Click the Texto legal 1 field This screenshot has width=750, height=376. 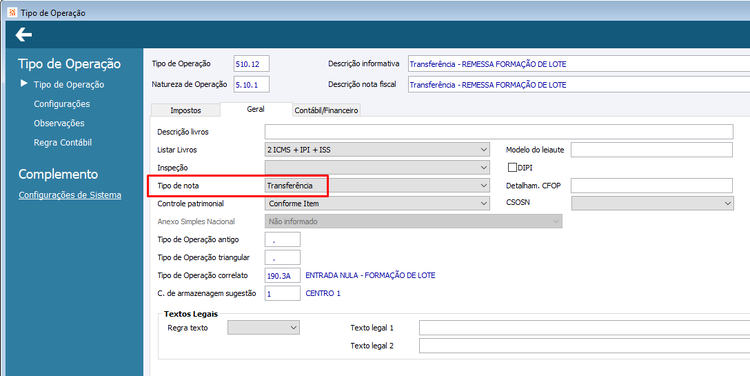point(585,328)
